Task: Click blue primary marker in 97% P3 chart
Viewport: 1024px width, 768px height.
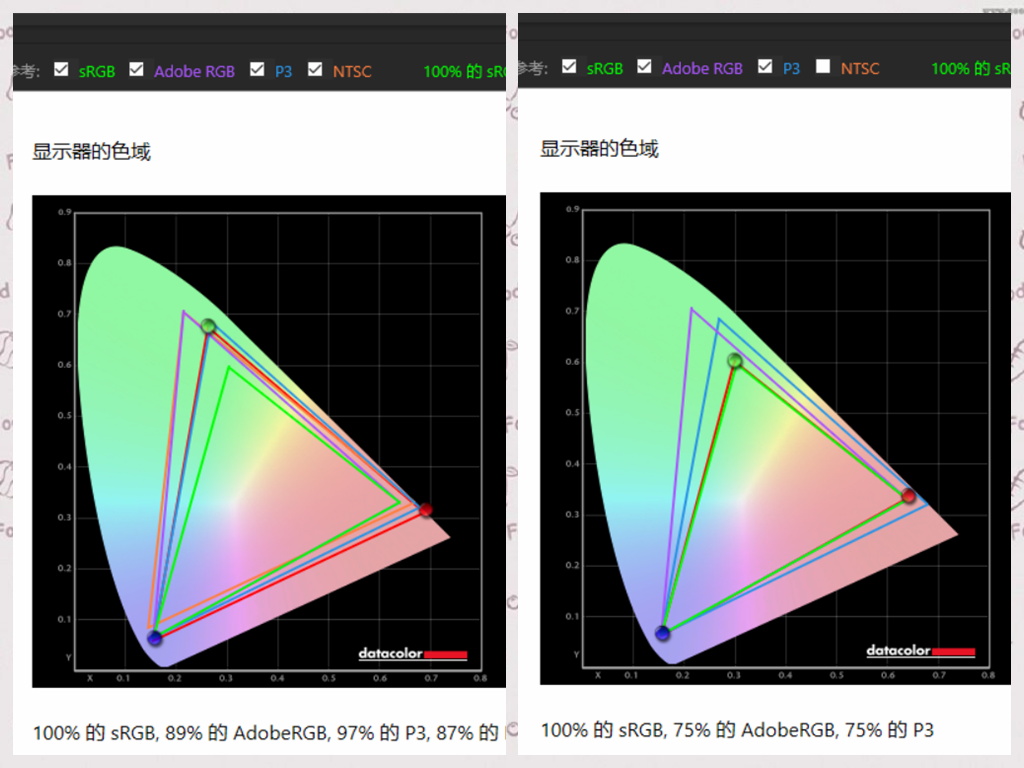Action: click(x=154, y=638)
